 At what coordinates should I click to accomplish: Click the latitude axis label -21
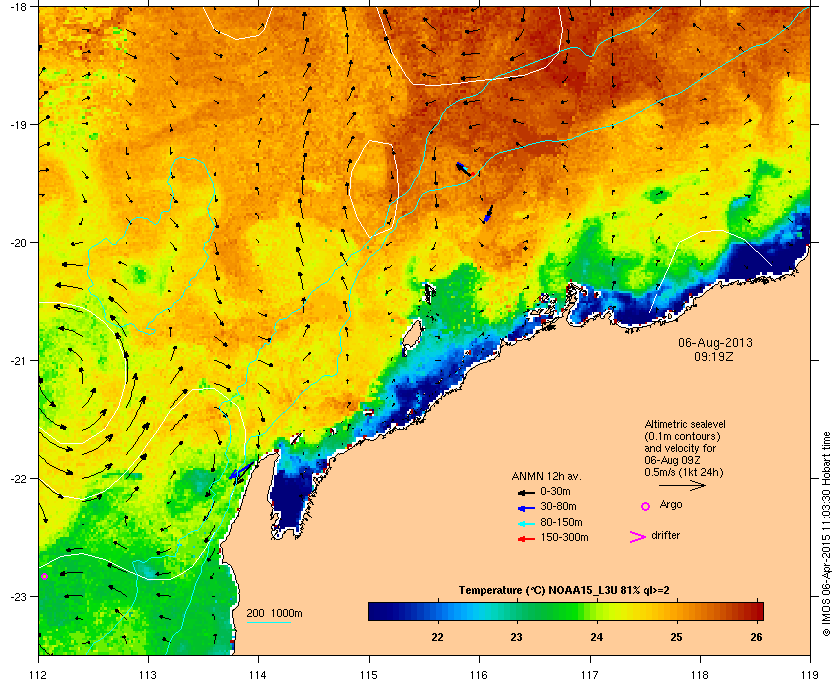(18, 360)
